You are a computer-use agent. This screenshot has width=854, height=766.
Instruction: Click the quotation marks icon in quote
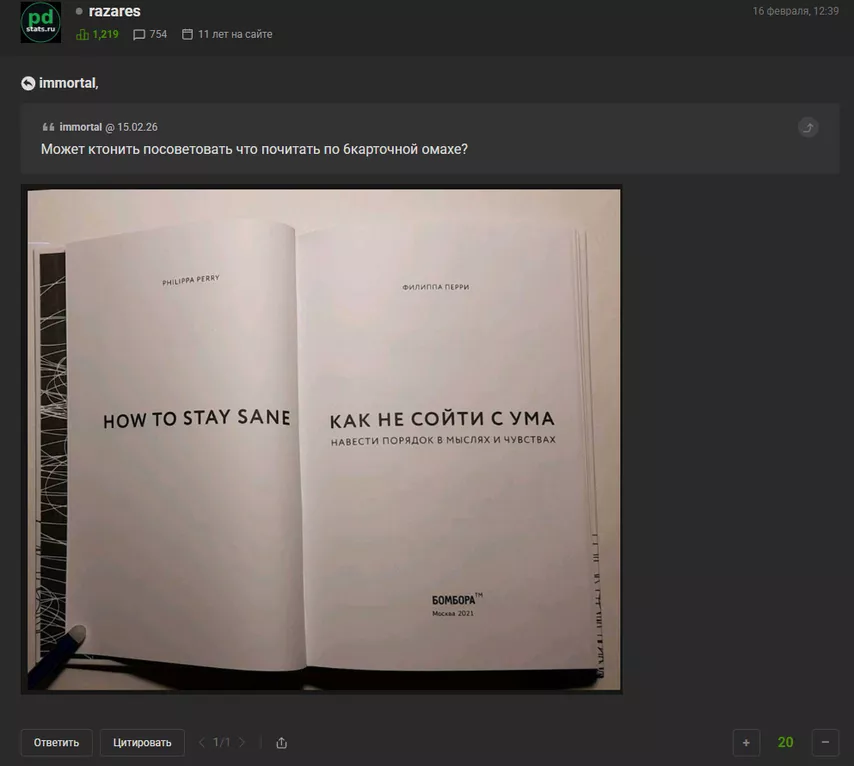coord(48,127)
